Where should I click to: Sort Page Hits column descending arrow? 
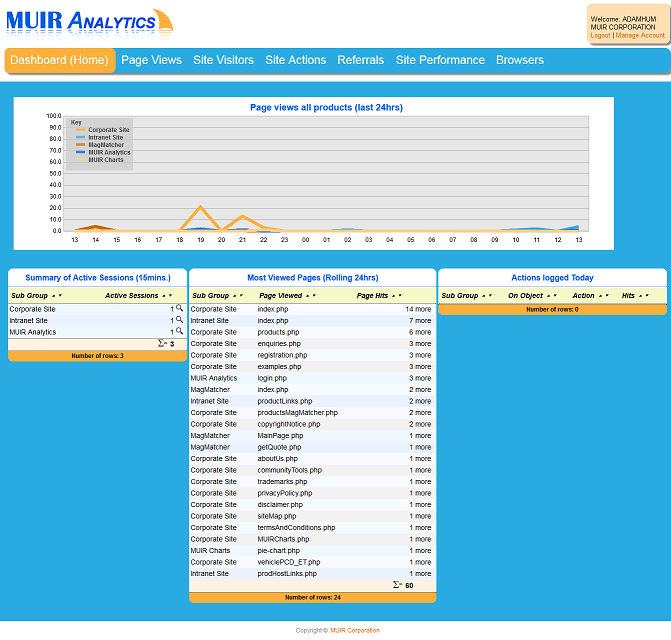point(399,296)
